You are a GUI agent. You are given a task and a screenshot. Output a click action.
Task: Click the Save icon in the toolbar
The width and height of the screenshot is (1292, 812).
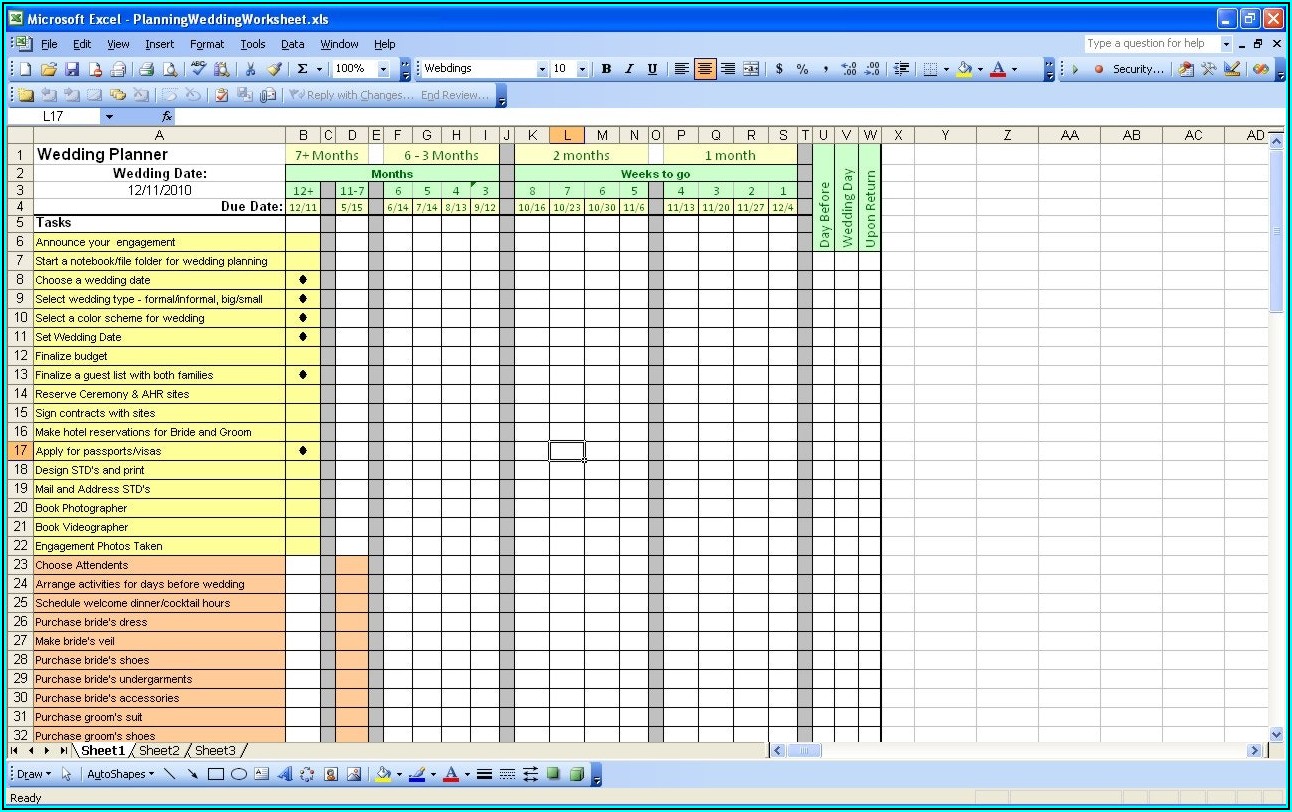coord(72,69)
